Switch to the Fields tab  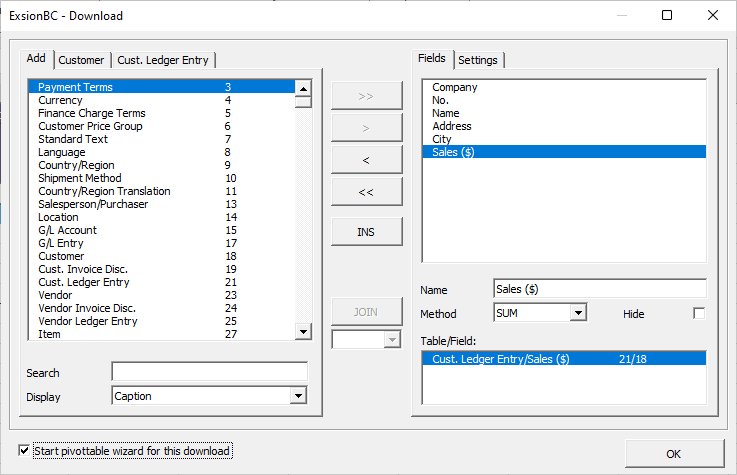coord(432,59)
